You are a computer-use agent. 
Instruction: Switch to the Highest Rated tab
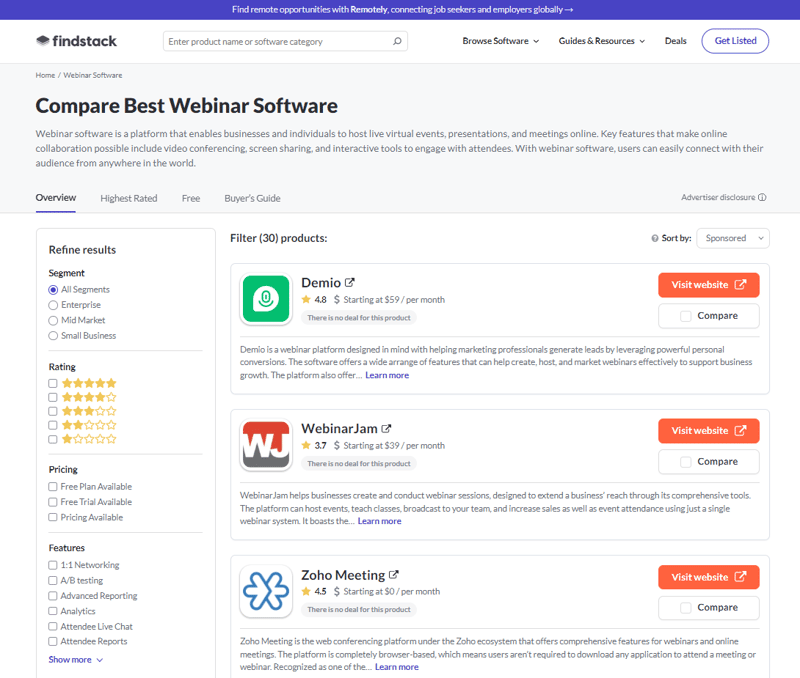tap(129, 198)
